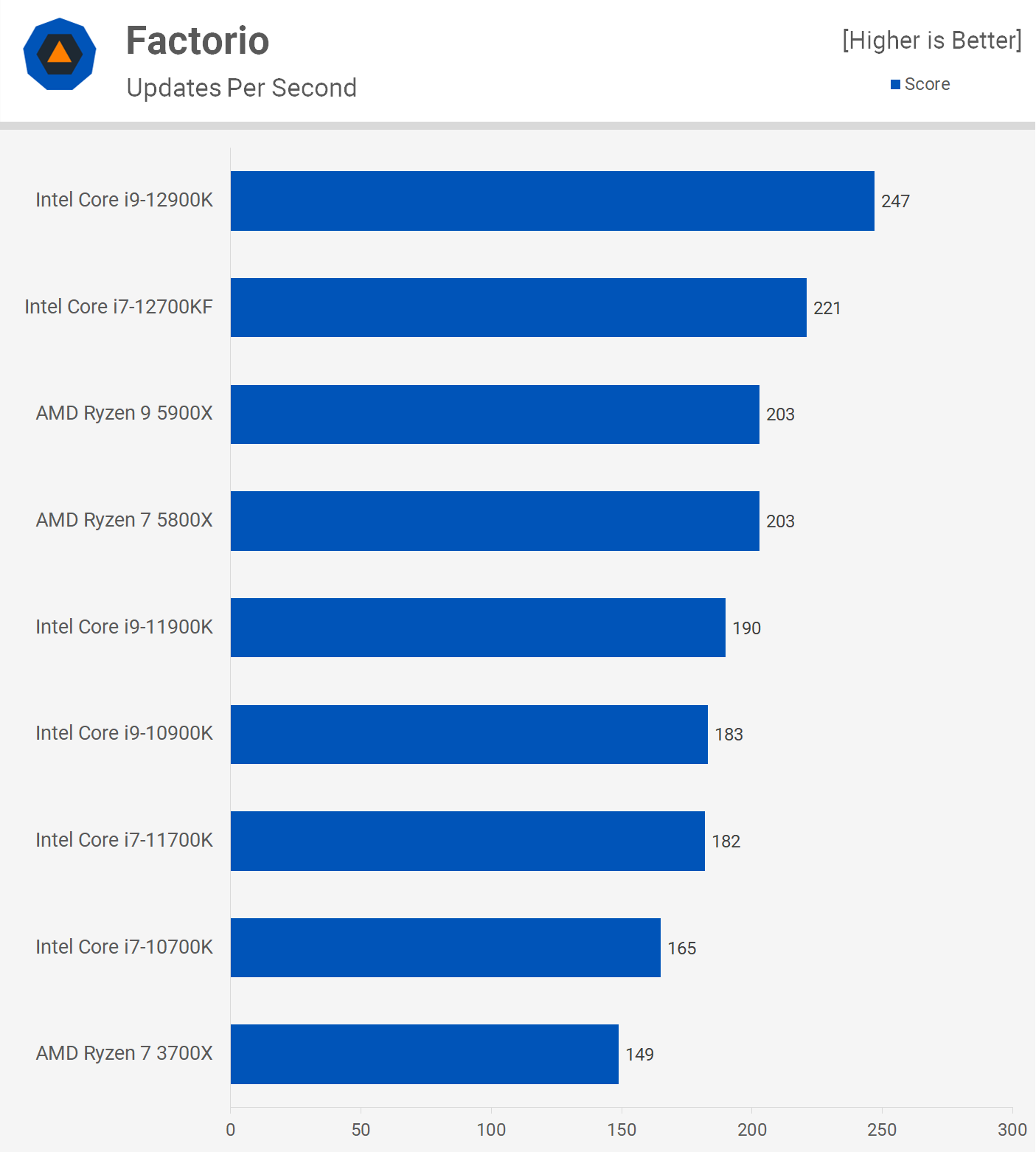Select the Intel Core i7-10700K bar
The image size is (1036, 1152).
(445, 948)
